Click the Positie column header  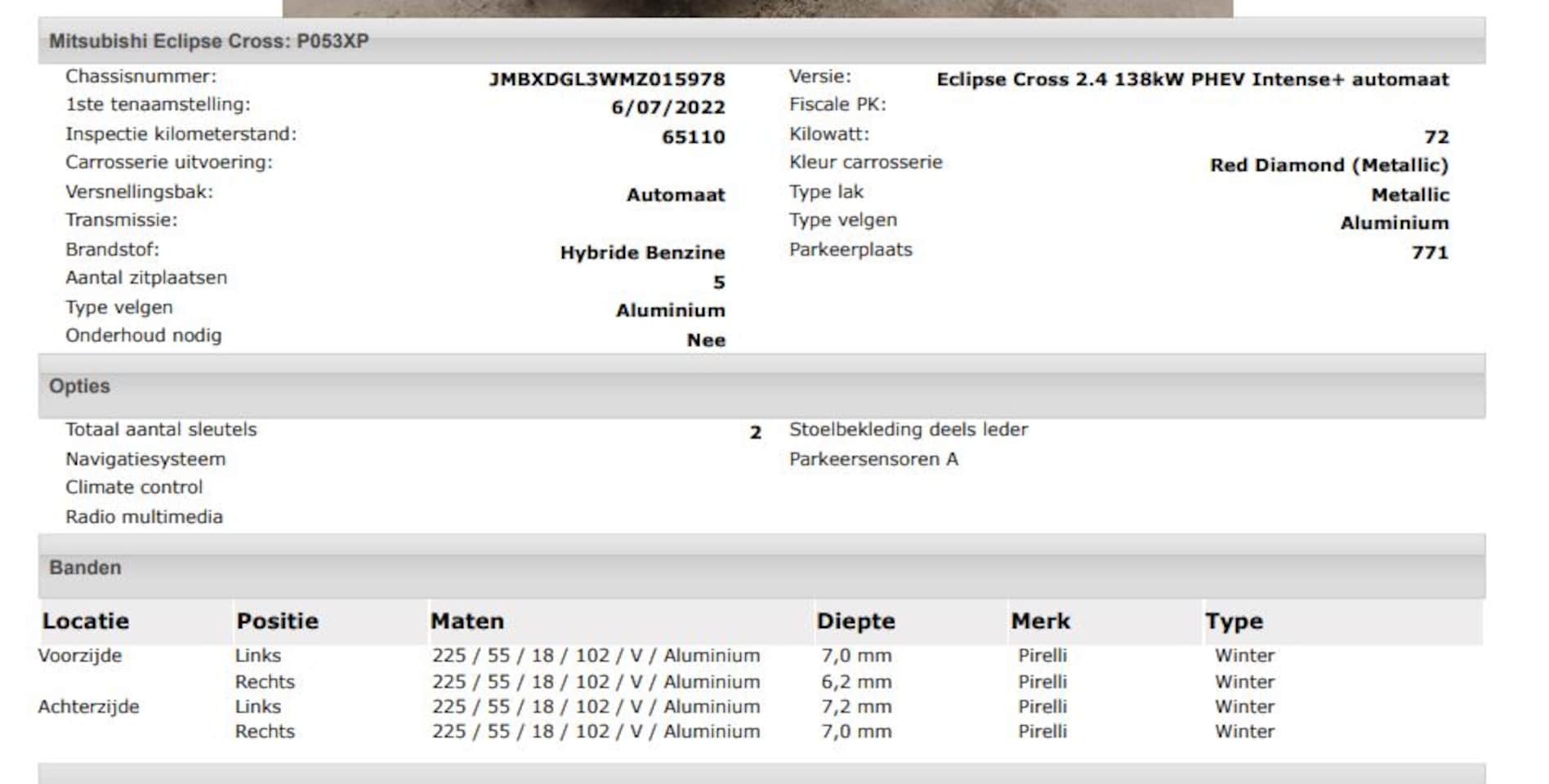[277, 621]
